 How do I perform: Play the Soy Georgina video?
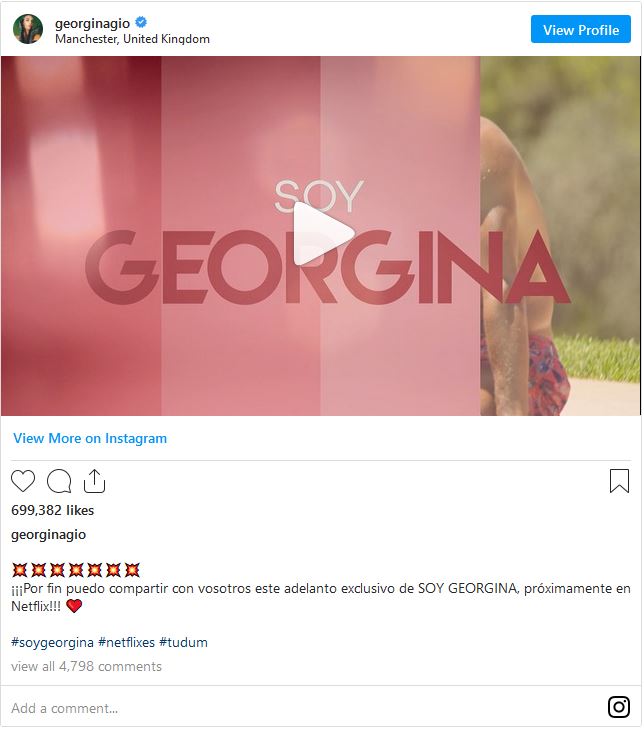tap(322, 234)
